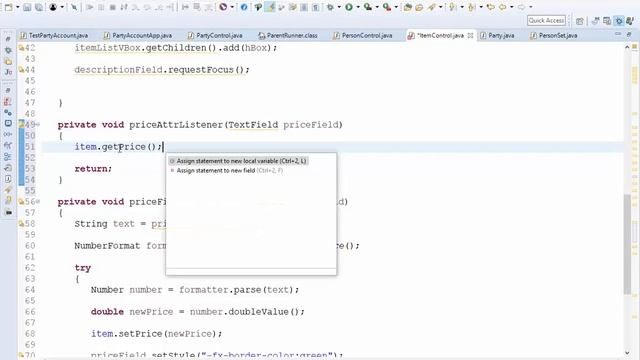Viewport: 640px width, 360px height.
Task: Click the Debug bug toolbar icon
Action: pos(330,7)
